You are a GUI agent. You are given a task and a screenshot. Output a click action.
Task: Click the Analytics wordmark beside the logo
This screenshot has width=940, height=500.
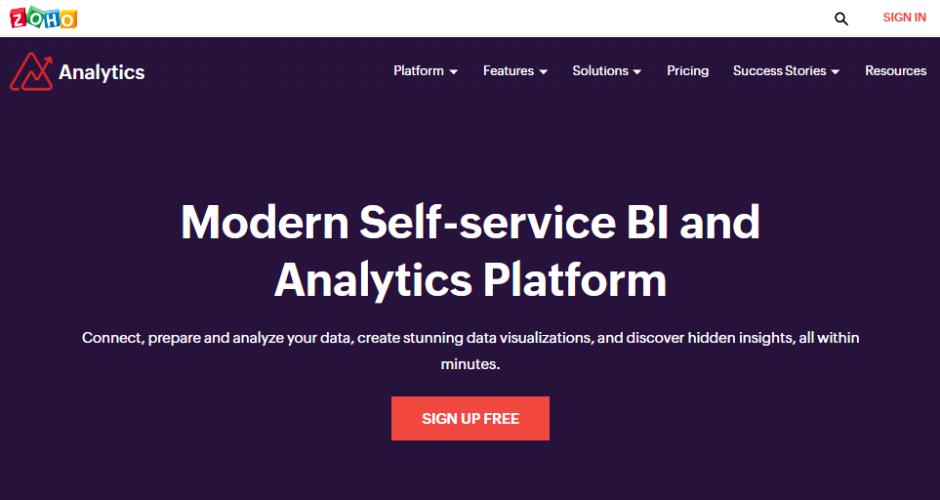(x=101, y=72)
